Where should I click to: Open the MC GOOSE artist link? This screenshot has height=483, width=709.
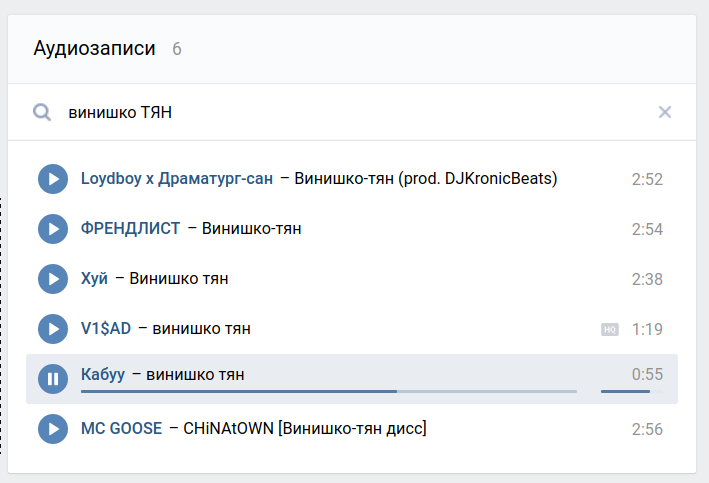click(121, 428)
